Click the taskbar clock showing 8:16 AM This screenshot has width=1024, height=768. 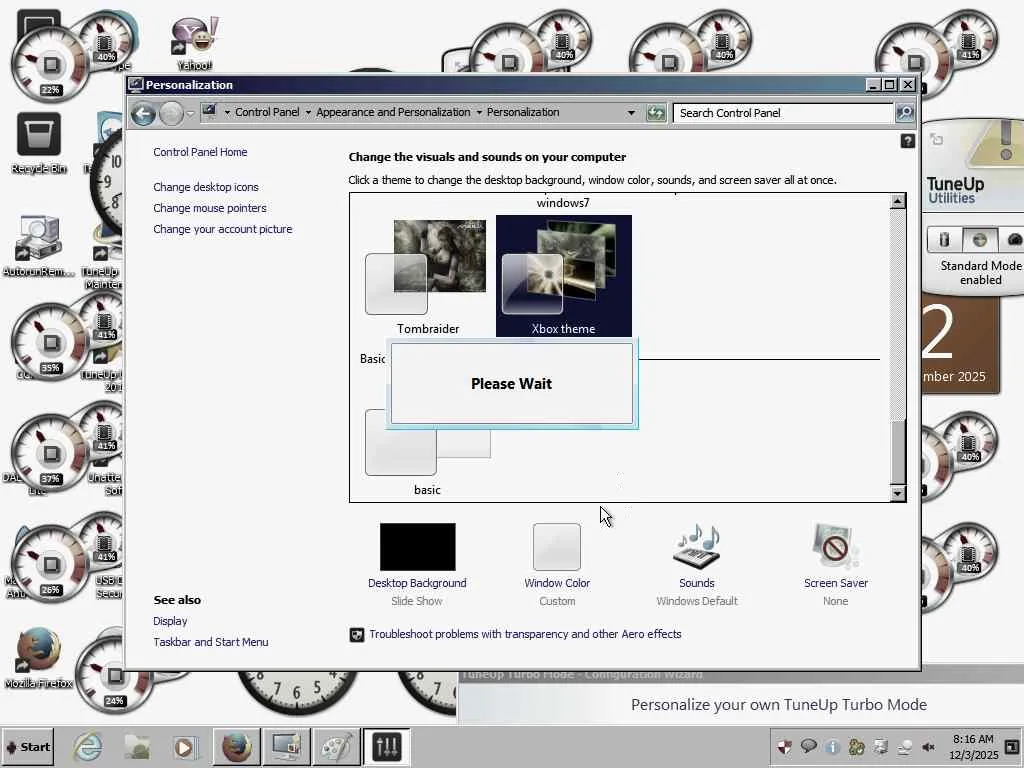973,747
